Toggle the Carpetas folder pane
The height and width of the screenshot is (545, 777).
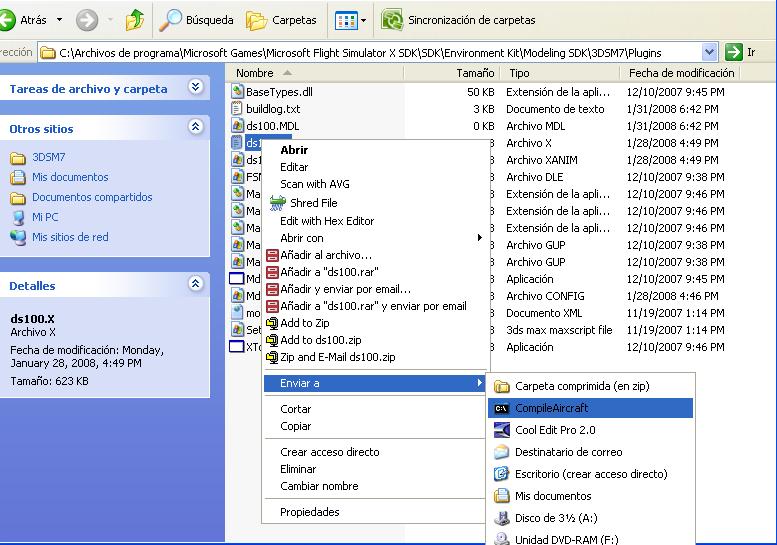click(x=282, y=20)
